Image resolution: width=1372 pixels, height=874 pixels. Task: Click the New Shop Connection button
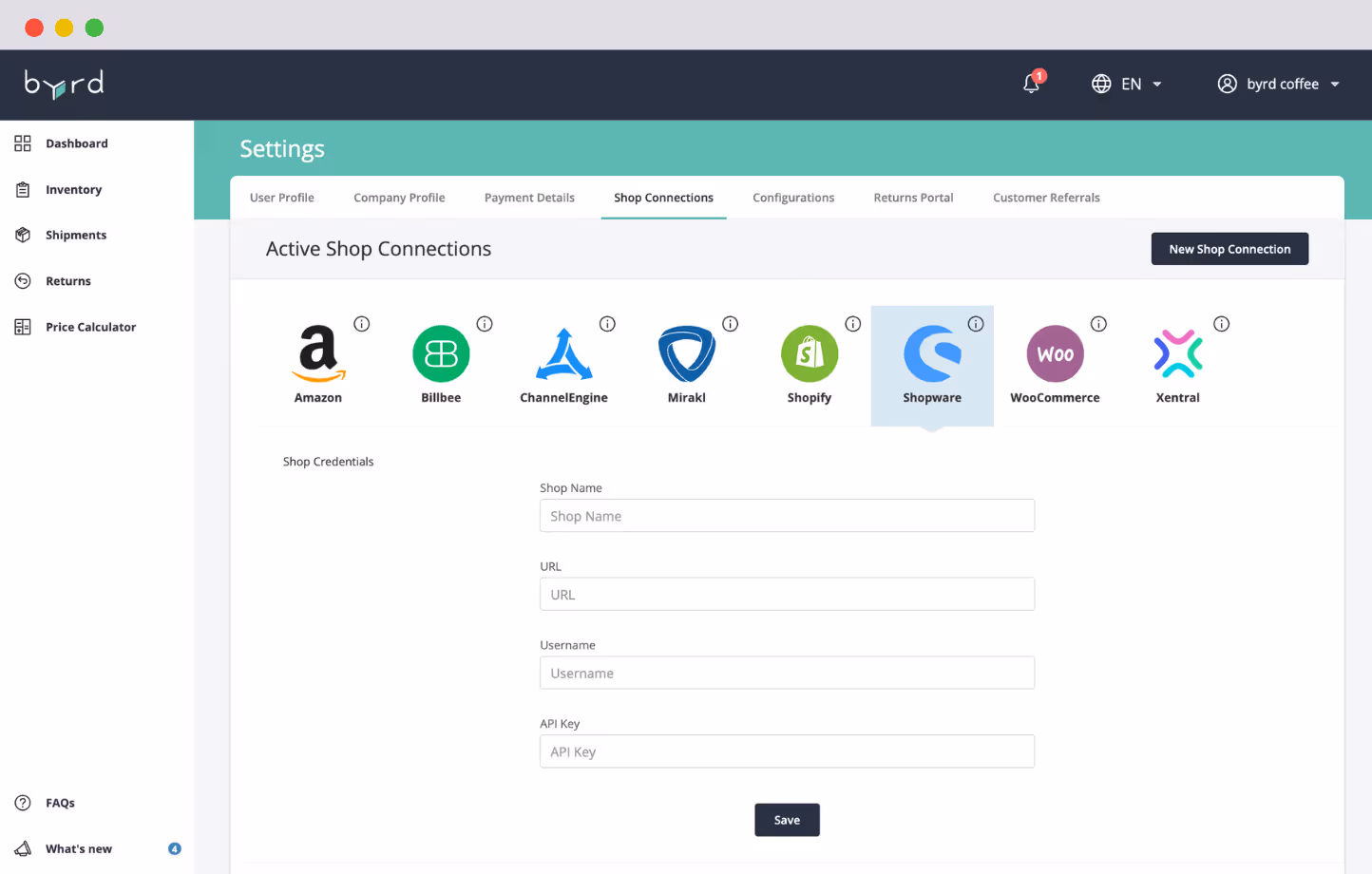[x=1229, y=248]
